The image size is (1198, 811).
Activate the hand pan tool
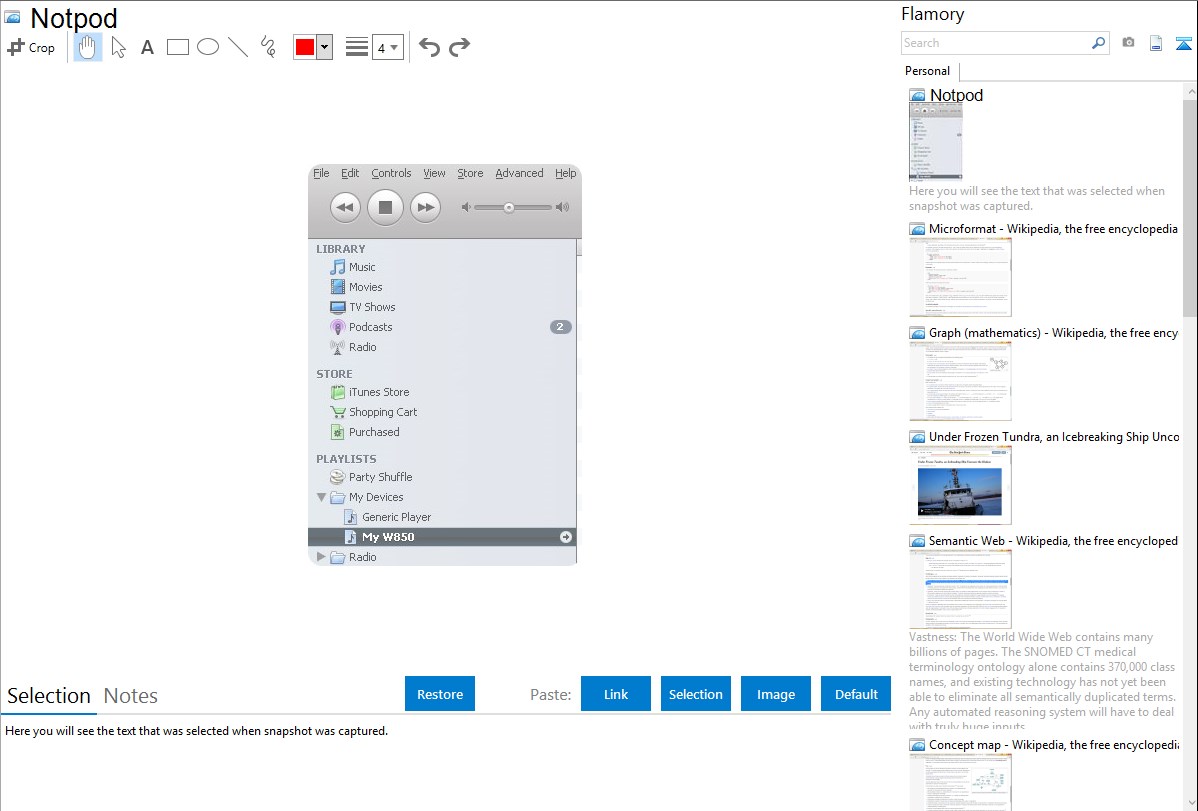click(x=88, y=47)
